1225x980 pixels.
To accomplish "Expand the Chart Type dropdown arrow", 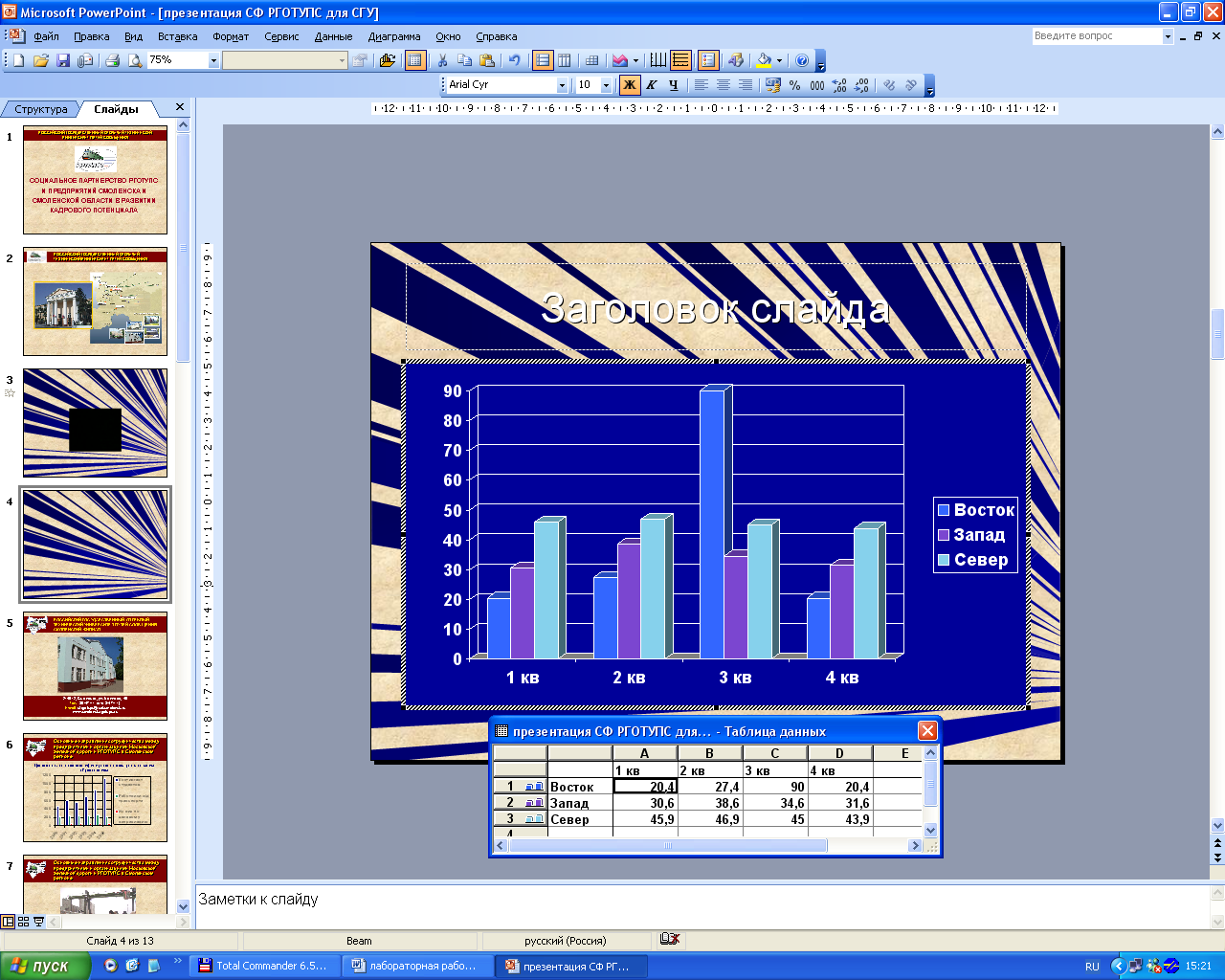I will [x=635, y=60].
